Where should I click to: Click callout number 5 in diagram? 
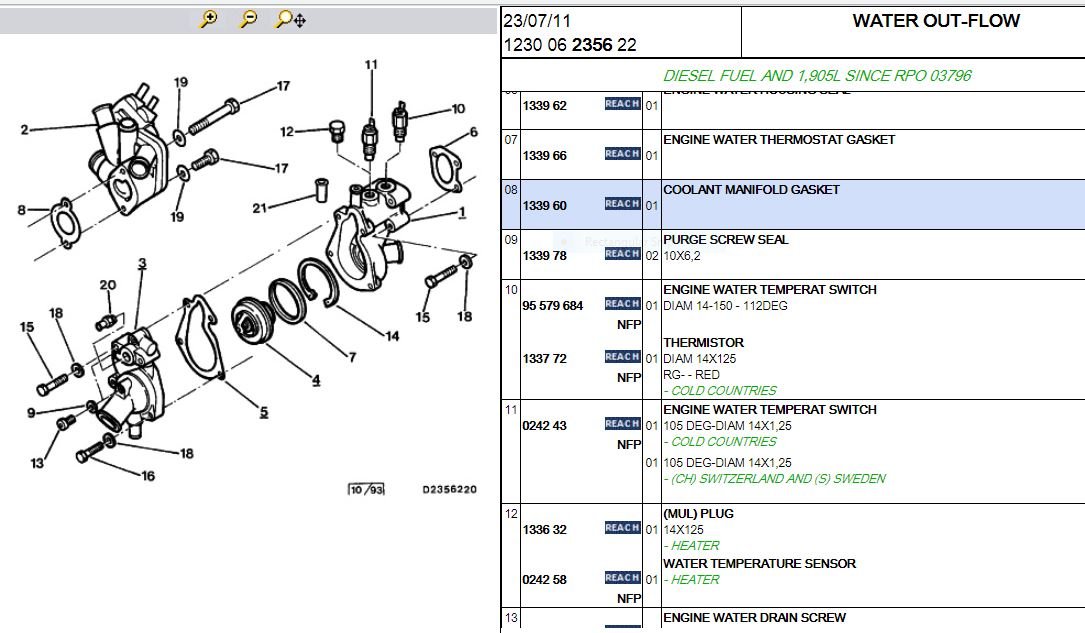coord(264,412)
